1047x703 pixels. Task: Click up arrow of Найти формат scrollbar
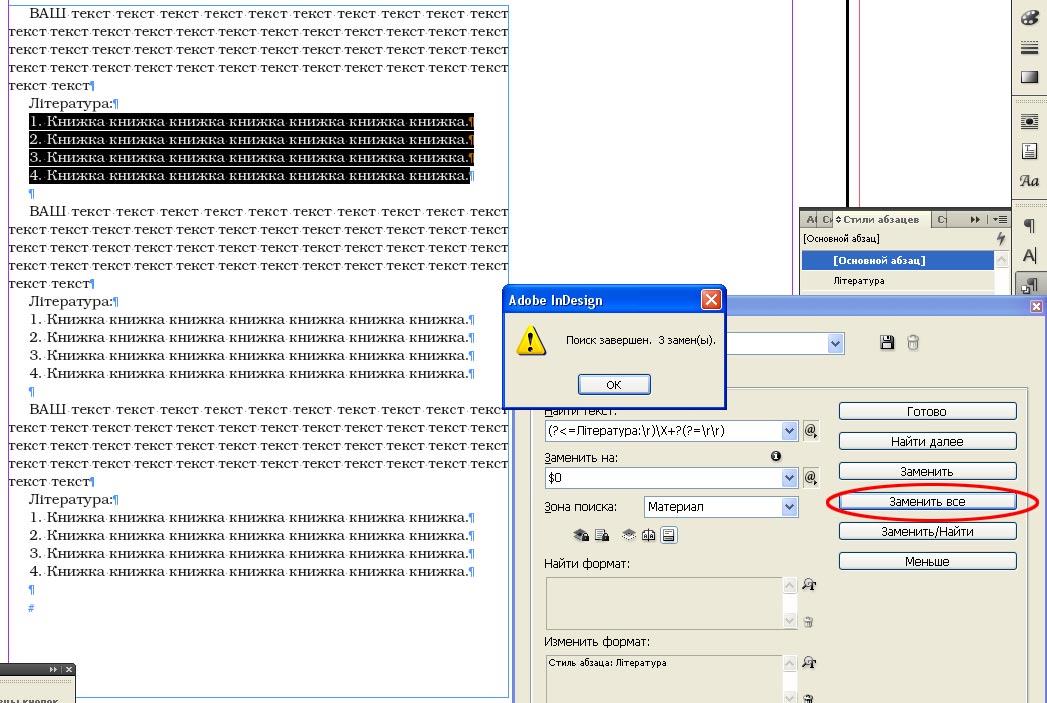tap(789, 585)
